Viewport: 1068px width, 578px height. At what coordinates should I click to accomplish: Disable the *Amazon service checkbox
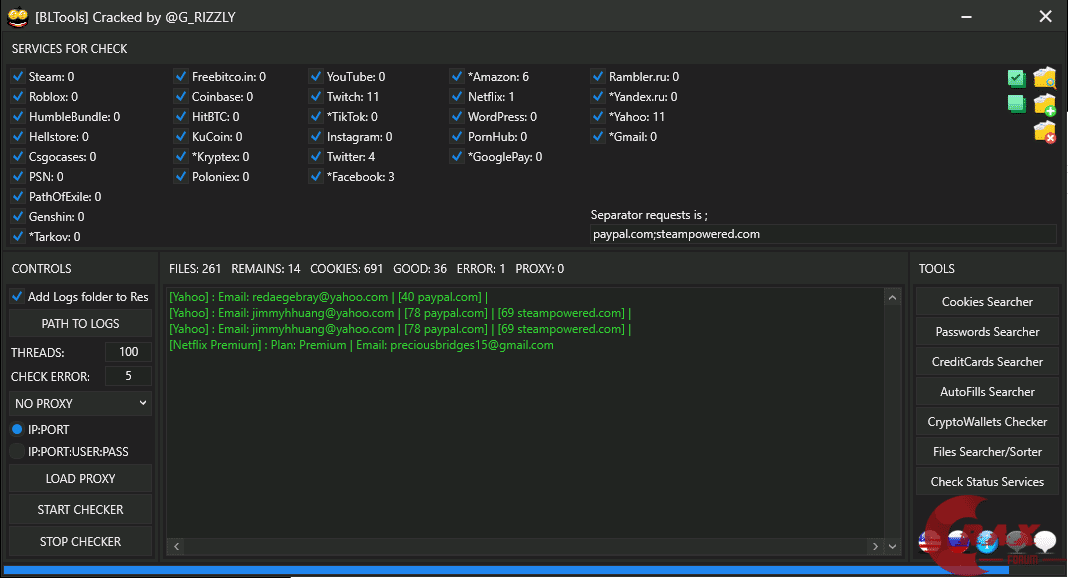click(x=457, y=76)
